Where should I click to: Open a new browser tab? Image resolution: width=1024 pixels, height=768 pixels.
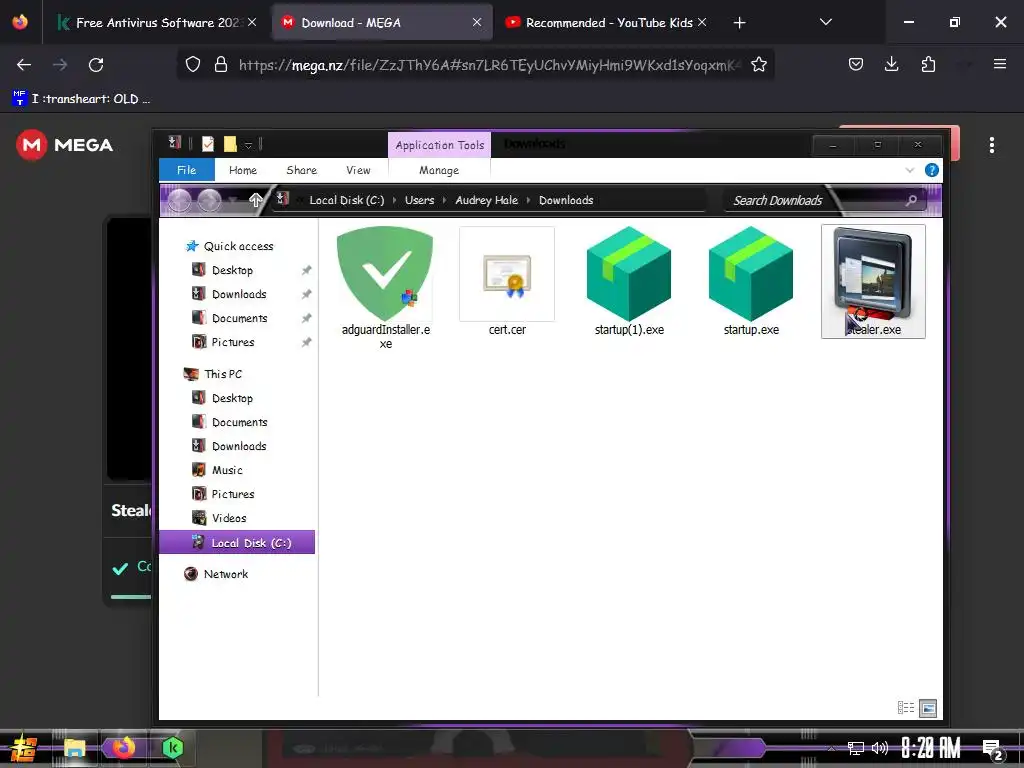[x=739, y=23]
